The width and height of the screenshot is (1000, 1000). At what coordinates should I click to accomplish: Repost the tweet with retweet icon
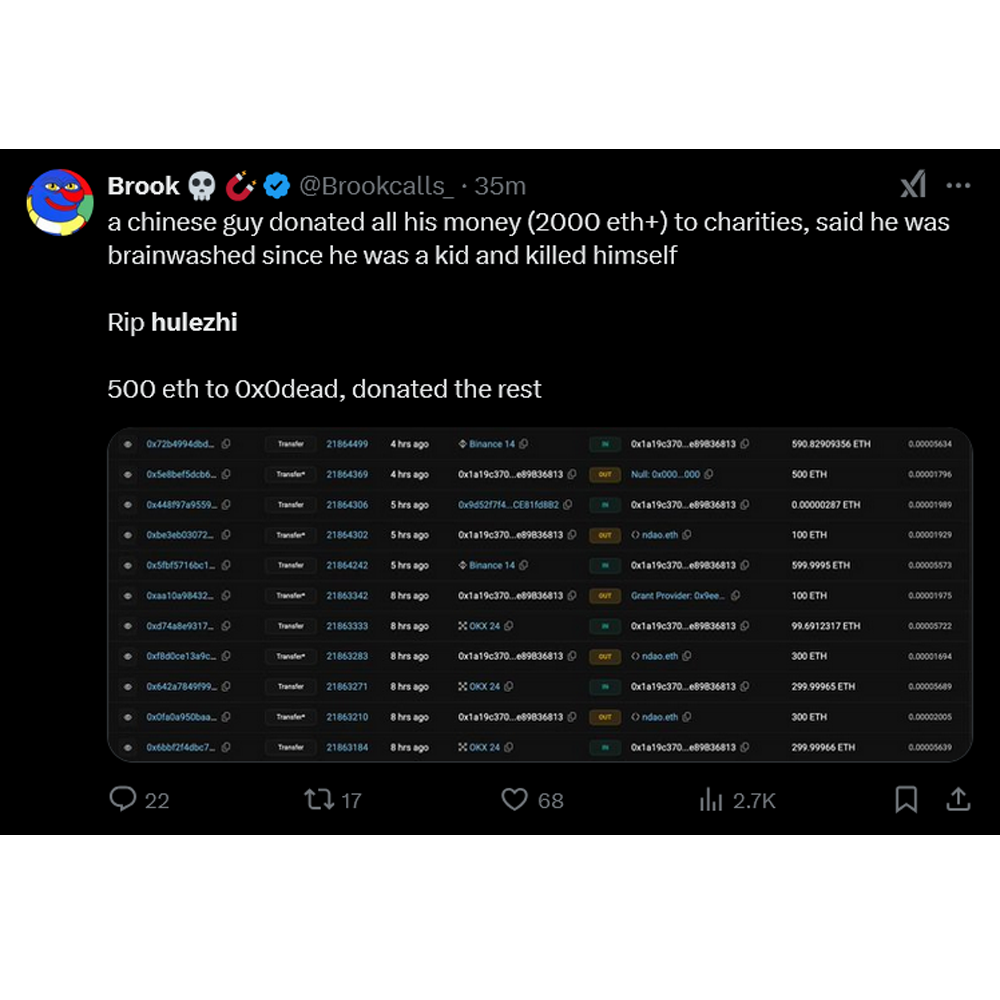coord(320,799)
